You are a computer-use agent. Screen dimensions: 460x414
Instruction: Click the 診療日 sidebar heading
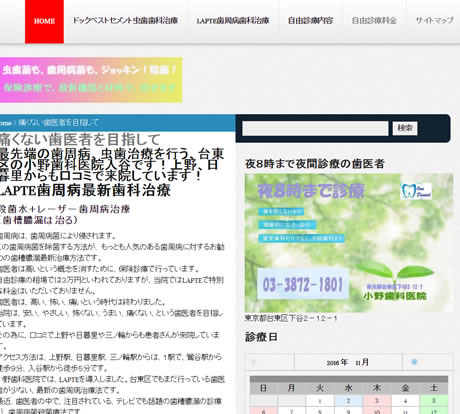(261, 337)
